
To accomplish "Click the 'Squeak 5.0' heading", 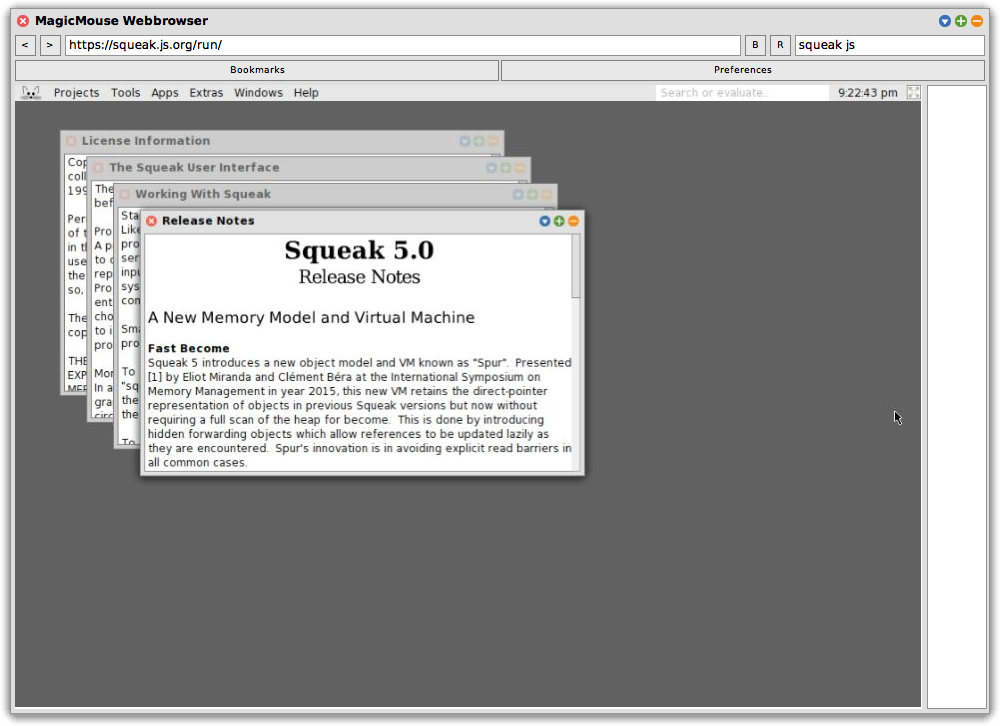I will point(359,250).
